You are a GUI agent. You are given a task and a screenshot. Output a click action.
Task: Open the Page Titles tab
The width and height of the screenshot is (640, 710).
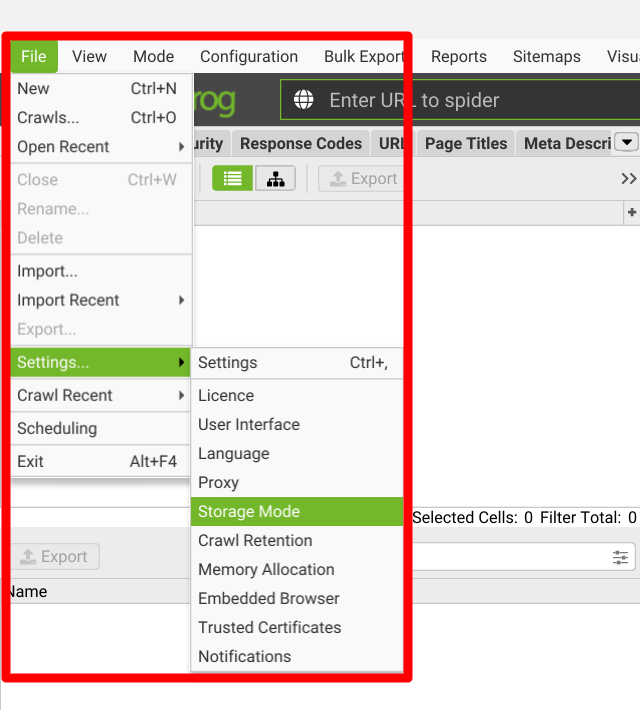pyautogui.click(x=465, y=143)
